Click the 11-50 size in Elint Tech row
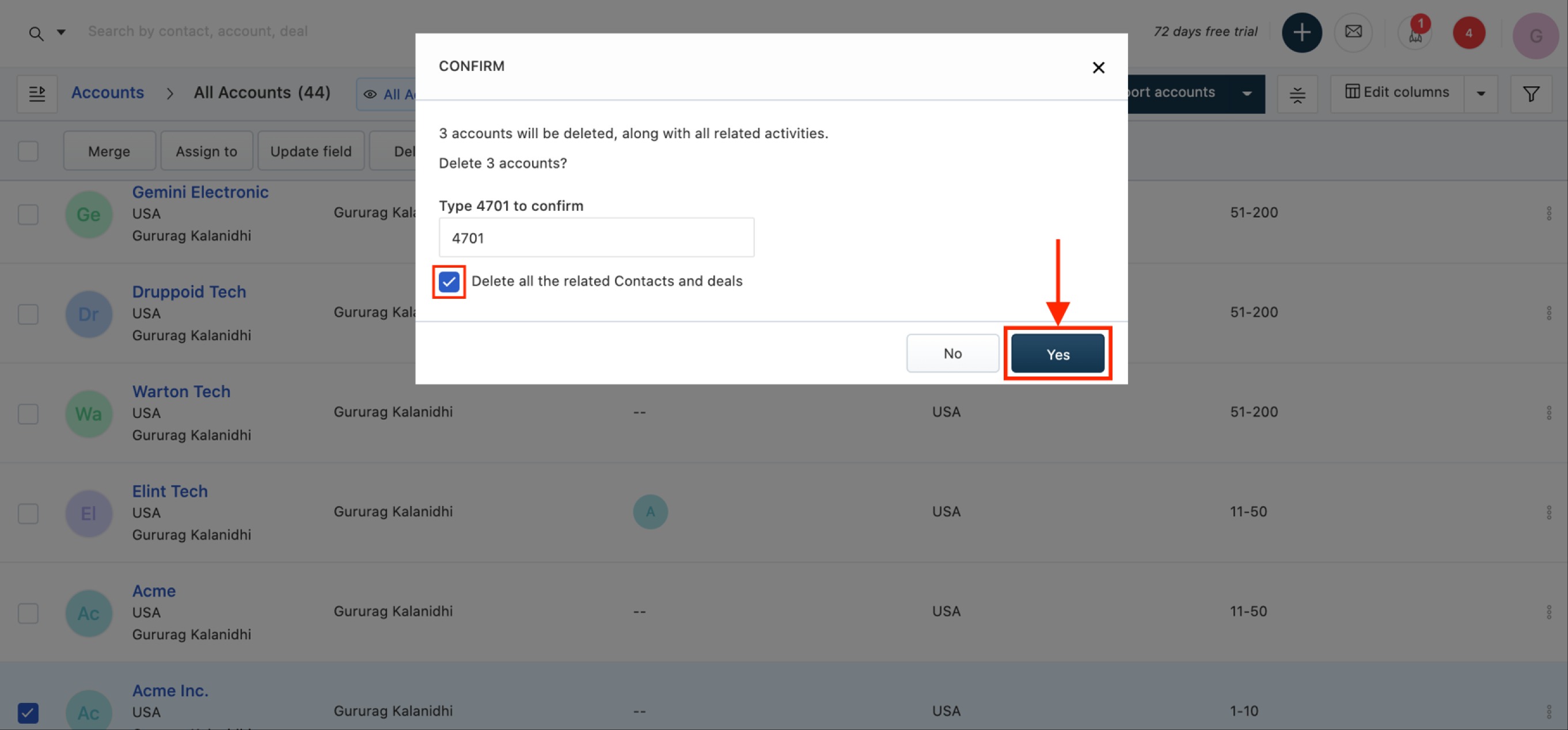Screen dimensions: 1568x730 (x=1248, y=512)
